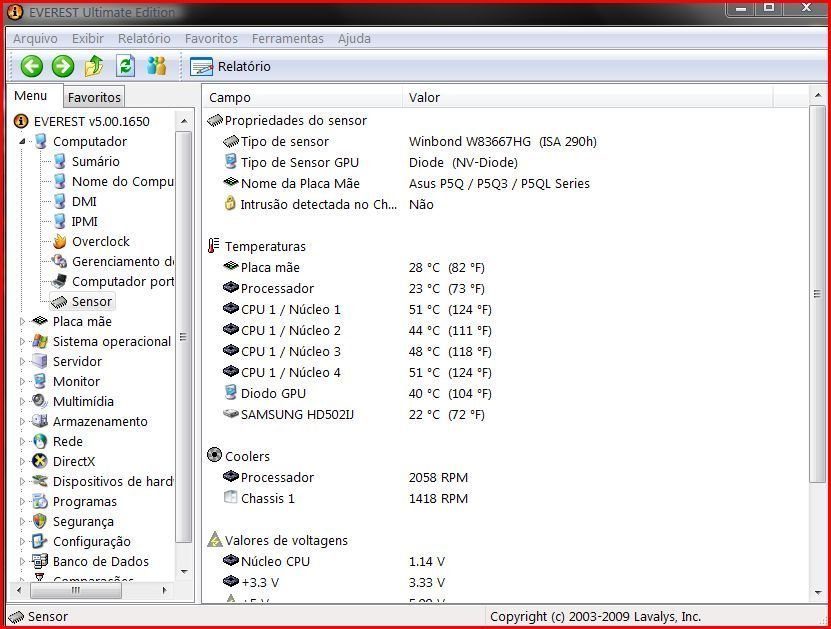The image size is (831, 629).
Task: Click the tree pane horizontal scrollbar thumb
Action: [76, 590]
